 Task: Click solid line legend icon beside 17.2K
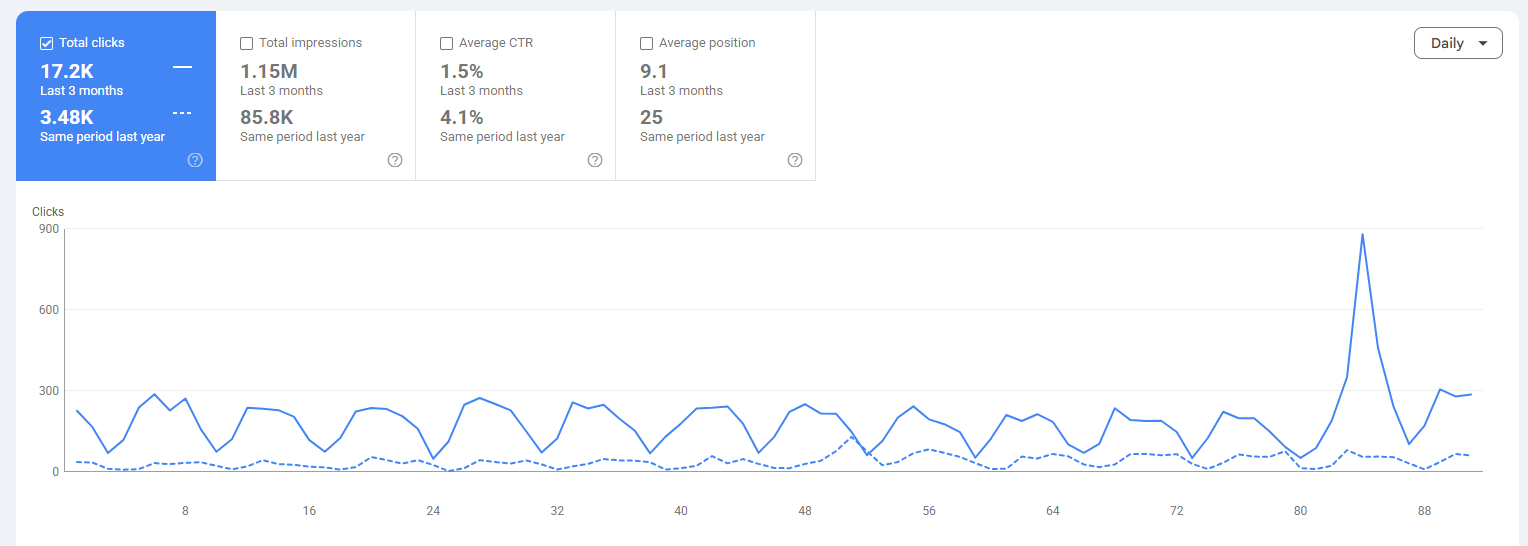(182, 67)
